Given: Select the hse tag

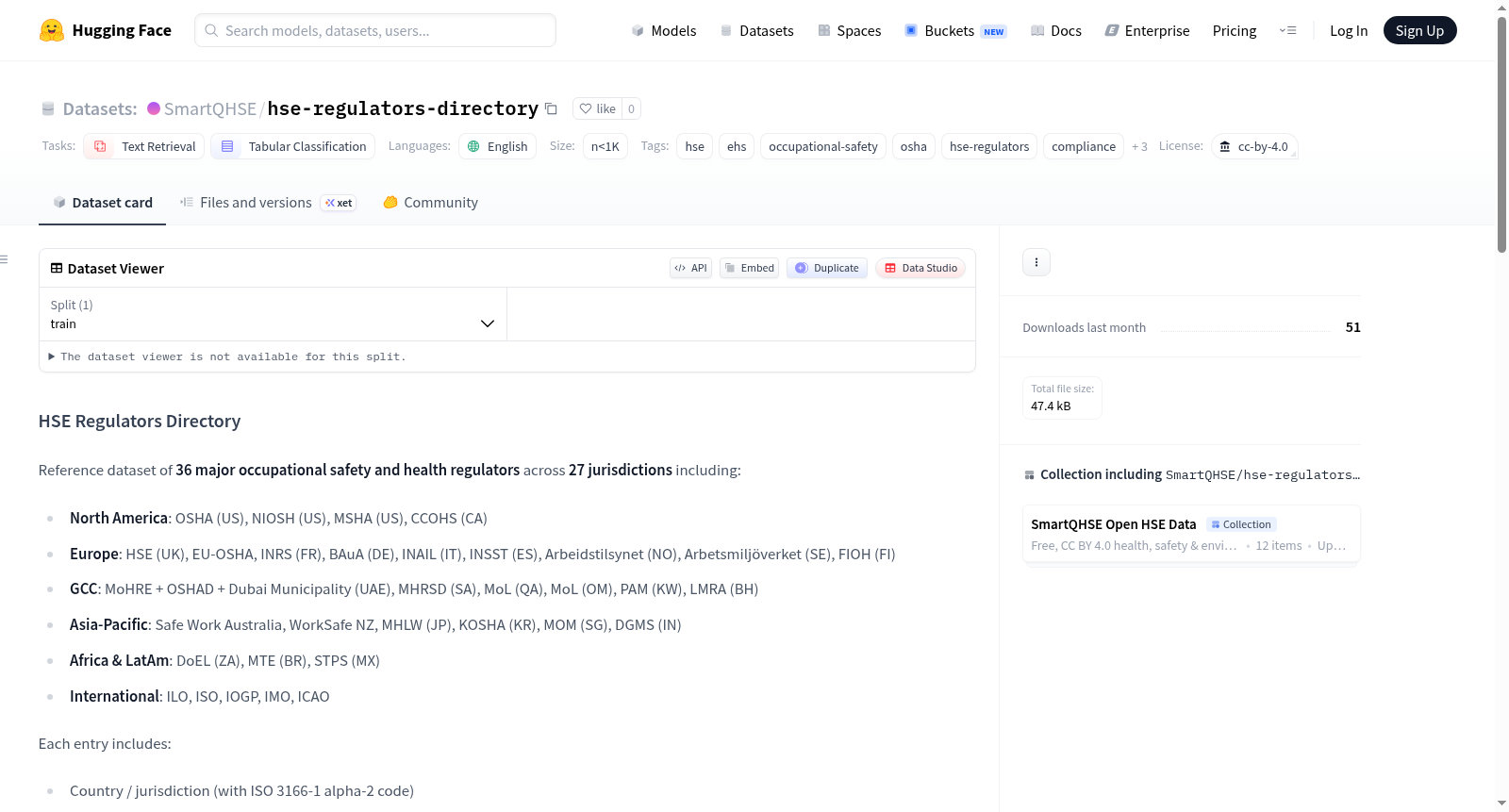Looking at the screenshot, I should tap(695, 146).
